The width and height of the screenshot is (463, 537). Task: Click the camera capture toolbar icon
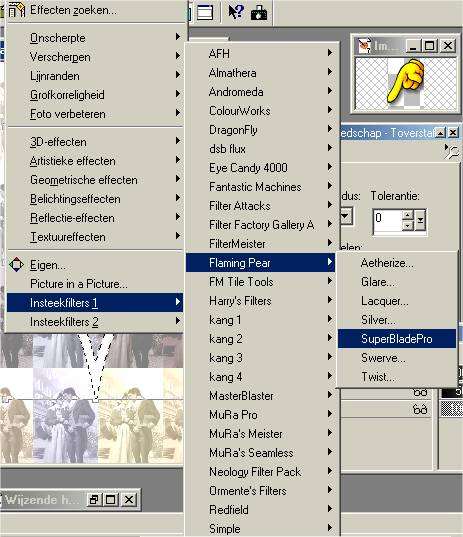click(x=259, y=12)
